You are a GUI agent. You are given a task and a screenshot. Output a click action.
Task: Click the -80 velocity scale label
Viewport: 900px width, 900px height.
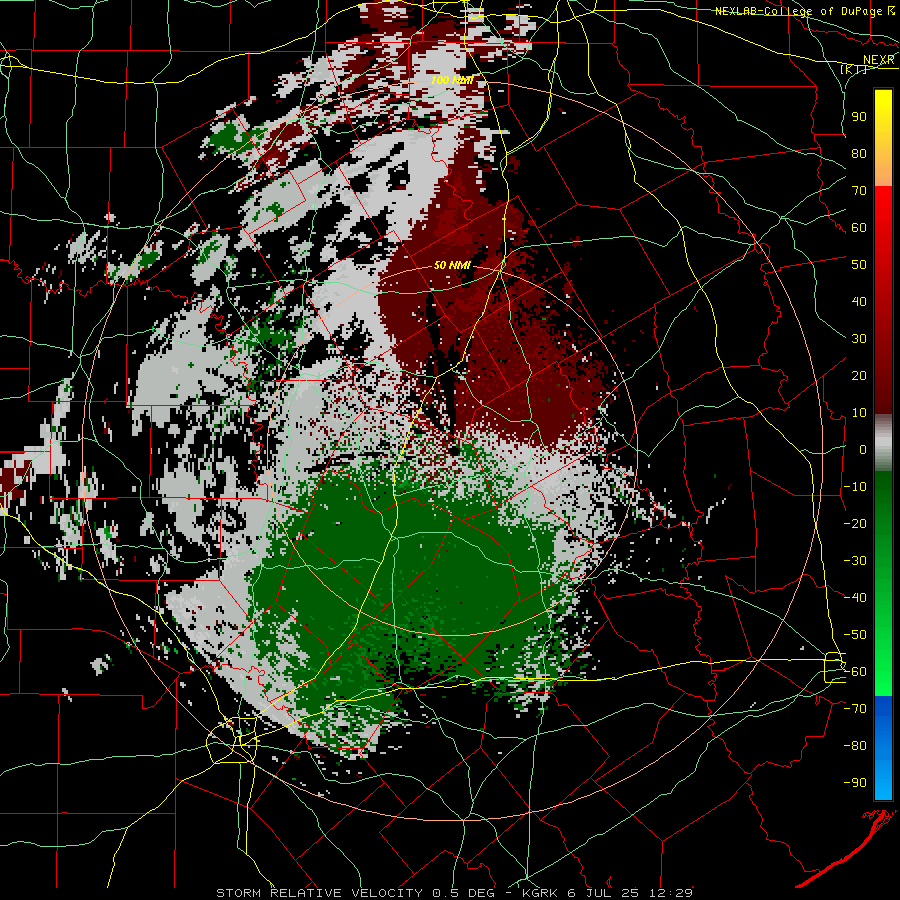point(855,746)
